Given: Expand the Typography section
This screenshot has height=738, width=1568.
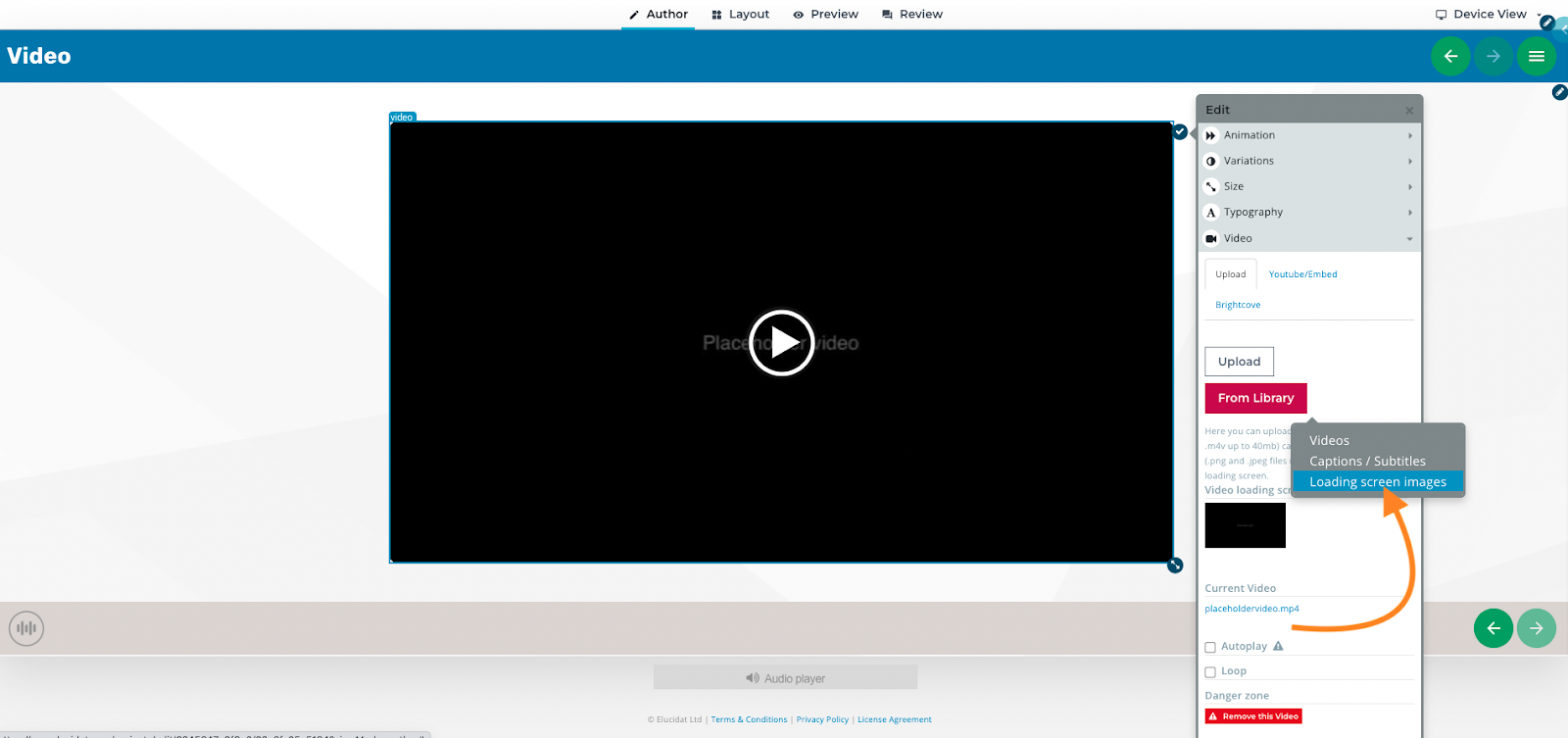Looking at the screenshot, I should tap(1310, 212).
